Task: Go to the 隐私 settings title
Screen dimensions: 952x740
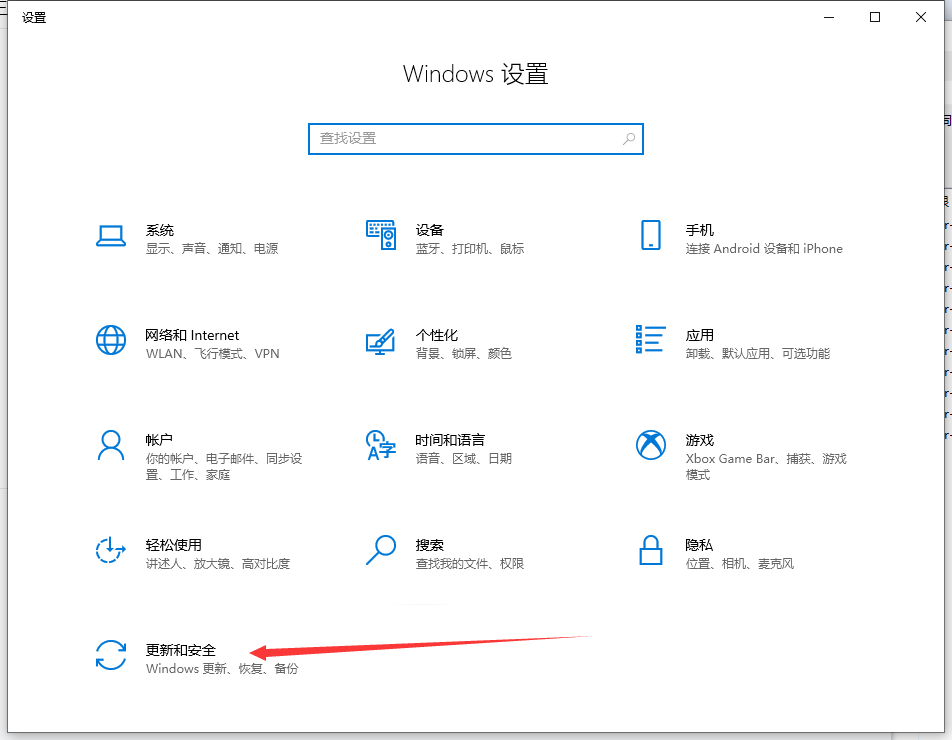Action: coord(699,545)
